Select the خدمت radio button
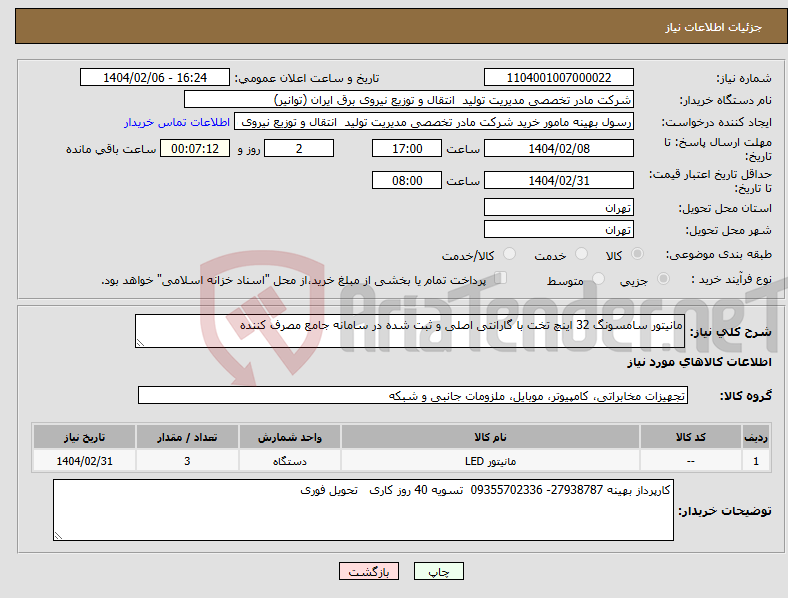The width and height of the screenshot is (788, 598). (x=581, y=254)
